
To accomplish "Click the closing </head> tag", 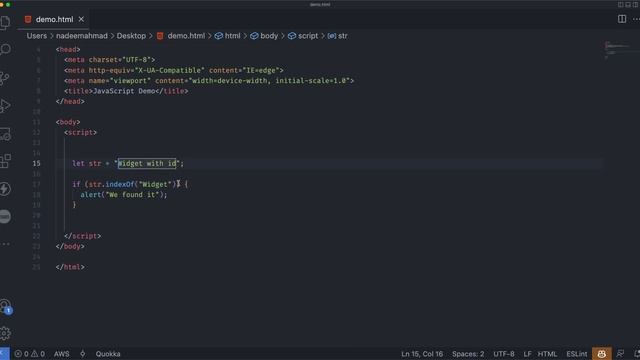I will [70, 101].
